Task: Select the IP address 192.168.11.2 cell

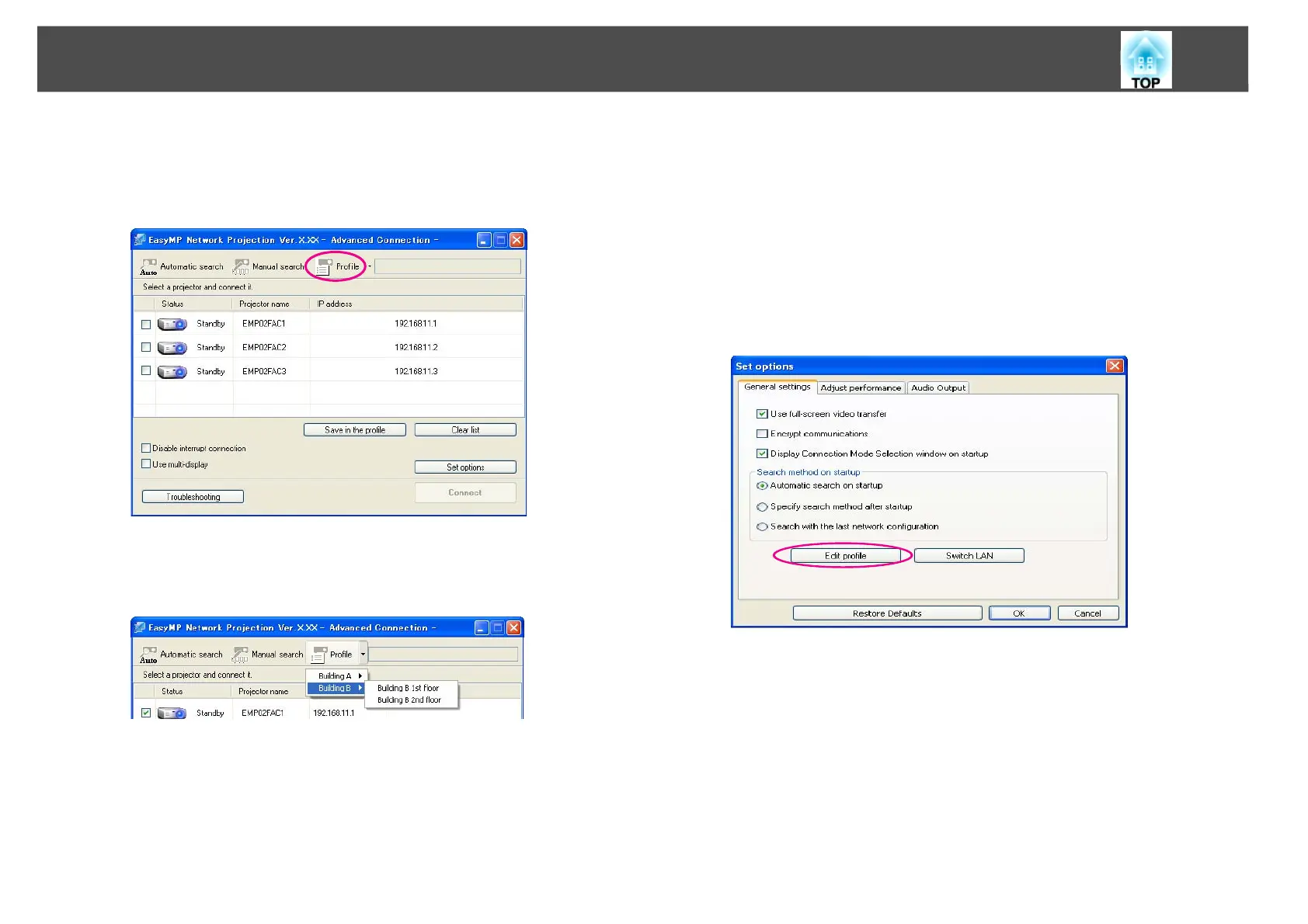Action: pos(416,347)
